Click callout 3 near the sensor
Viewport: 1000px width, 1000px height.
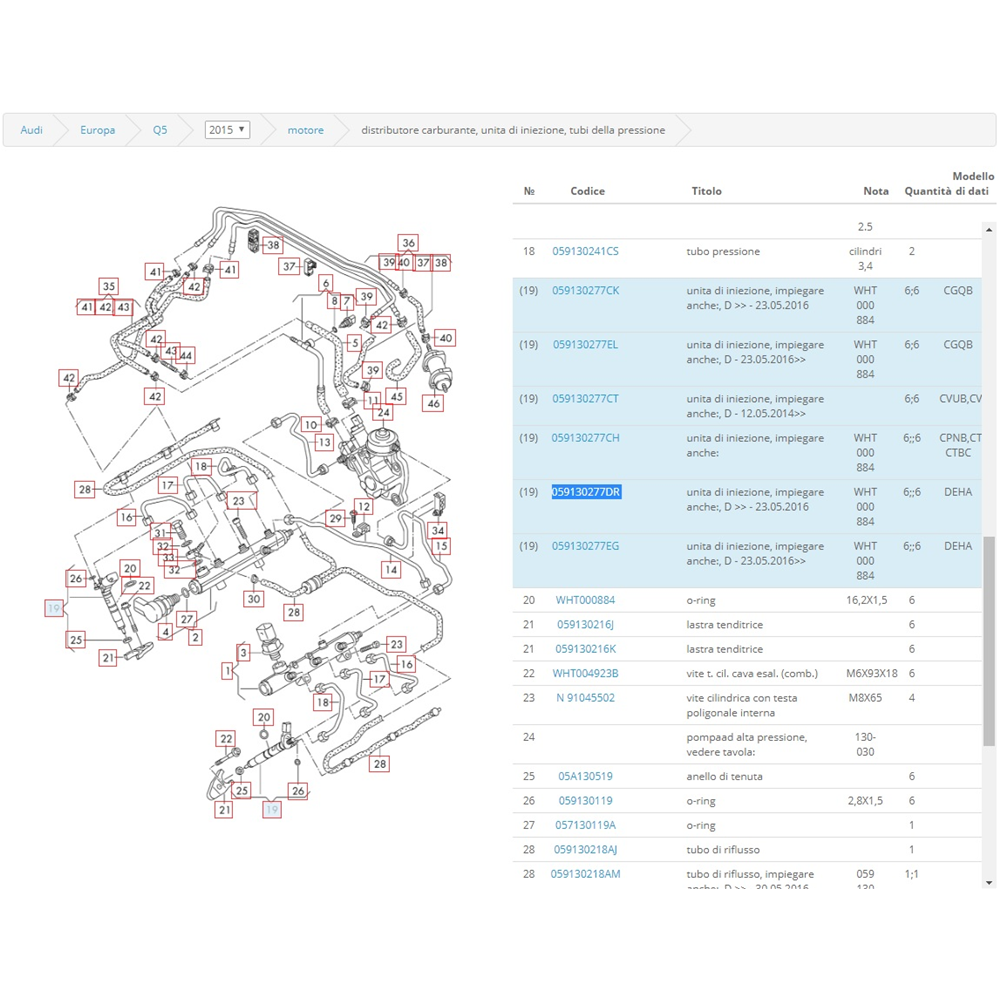(243, 652)
